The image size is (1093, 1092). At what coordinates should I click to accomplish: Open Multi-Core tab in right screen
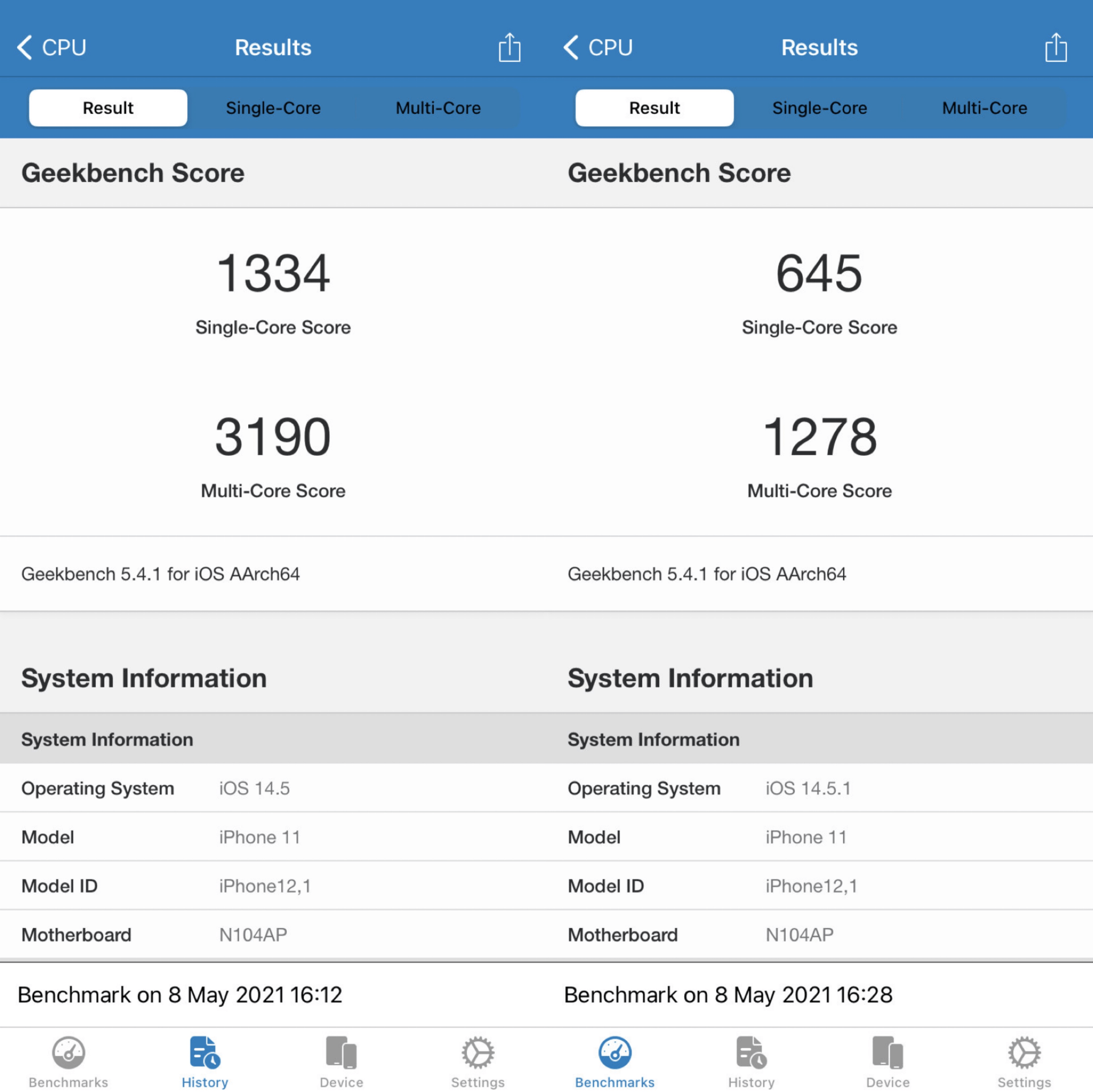click(985, 108)
